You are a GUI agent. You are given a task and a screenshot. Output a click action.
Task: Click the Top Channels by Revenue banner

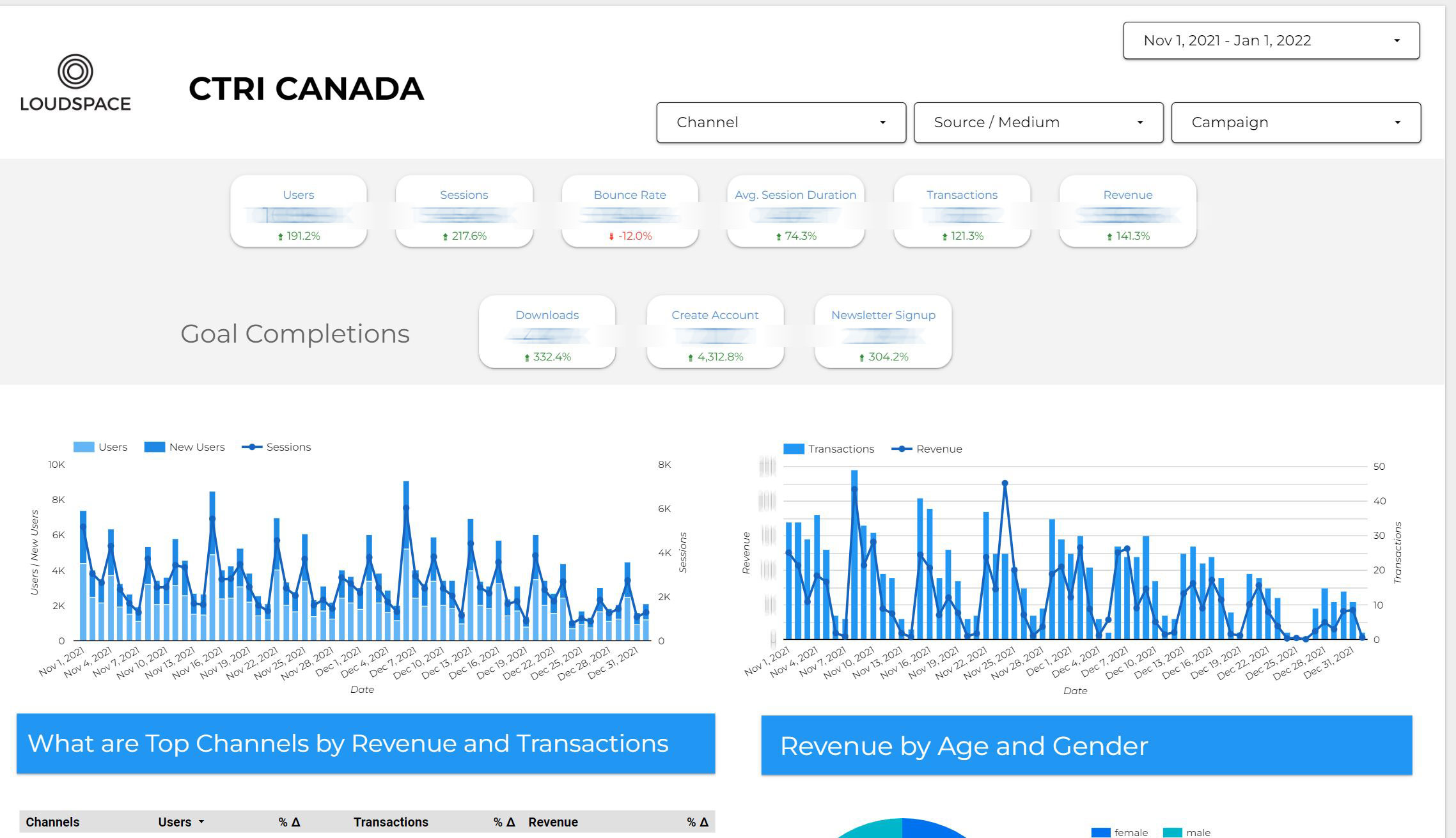pos(366,743)
